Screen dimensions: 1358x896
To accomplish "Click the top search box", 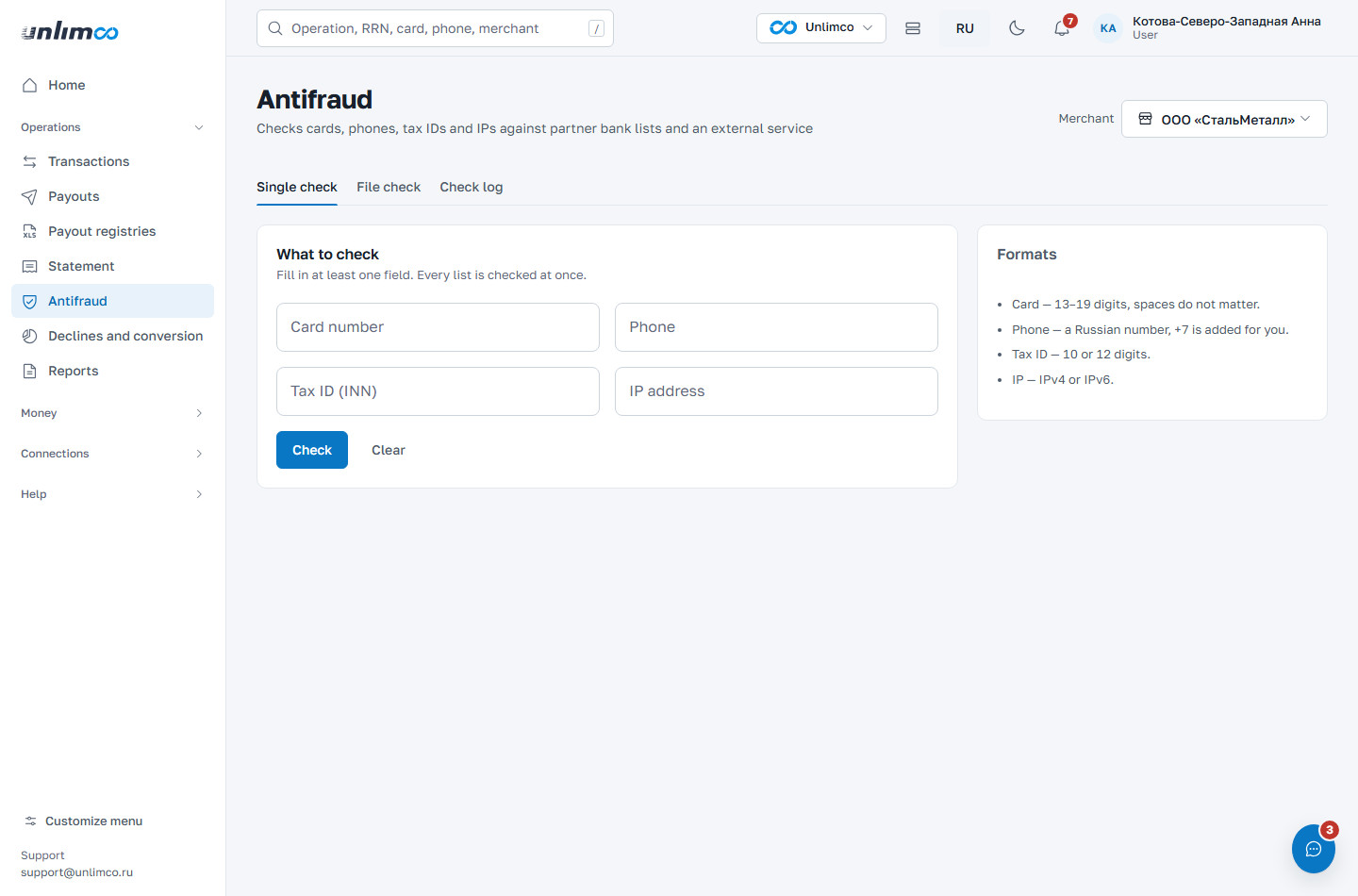I will pos(435,28).
